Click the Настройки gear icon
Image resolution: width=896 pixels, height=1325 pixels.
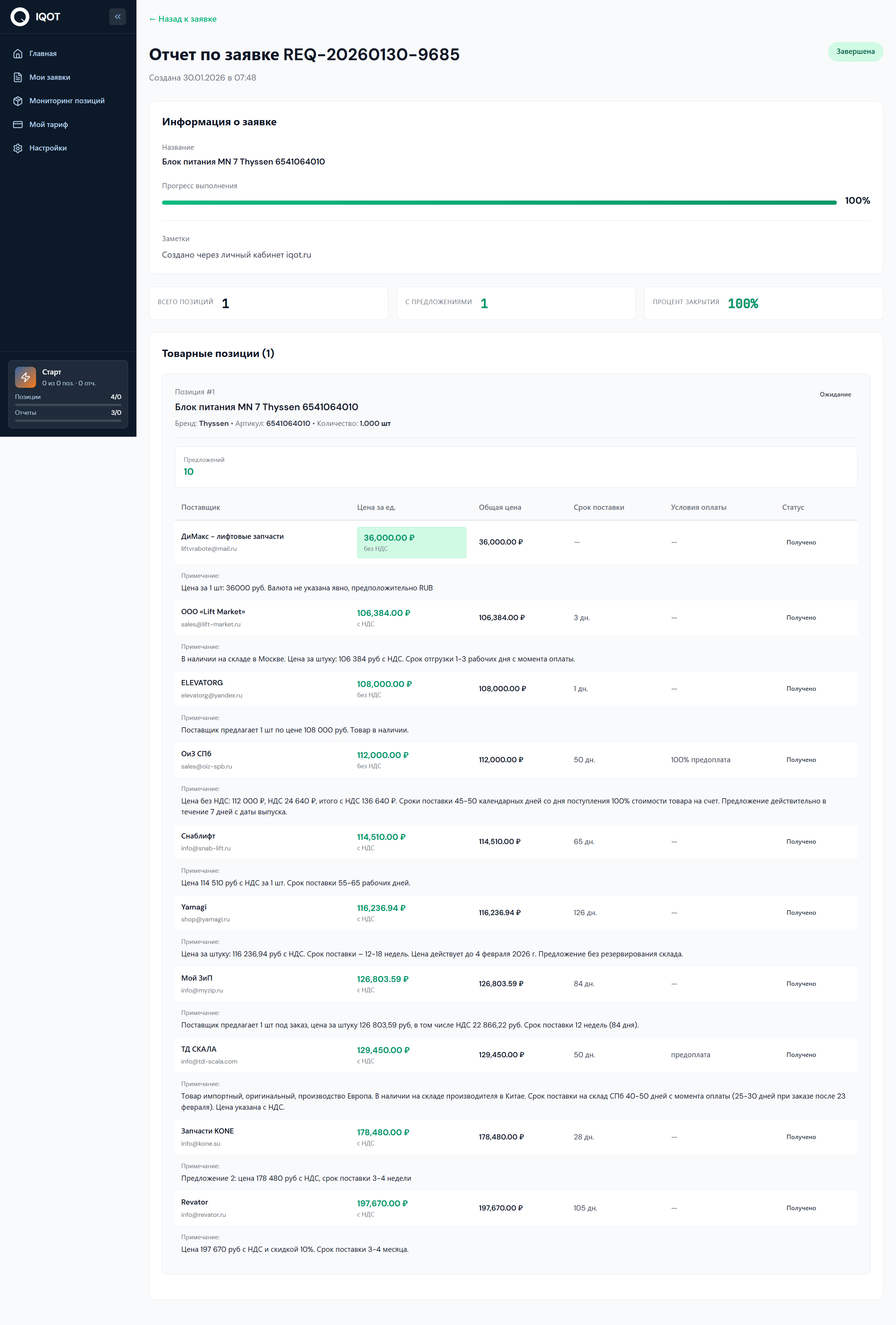18,148
